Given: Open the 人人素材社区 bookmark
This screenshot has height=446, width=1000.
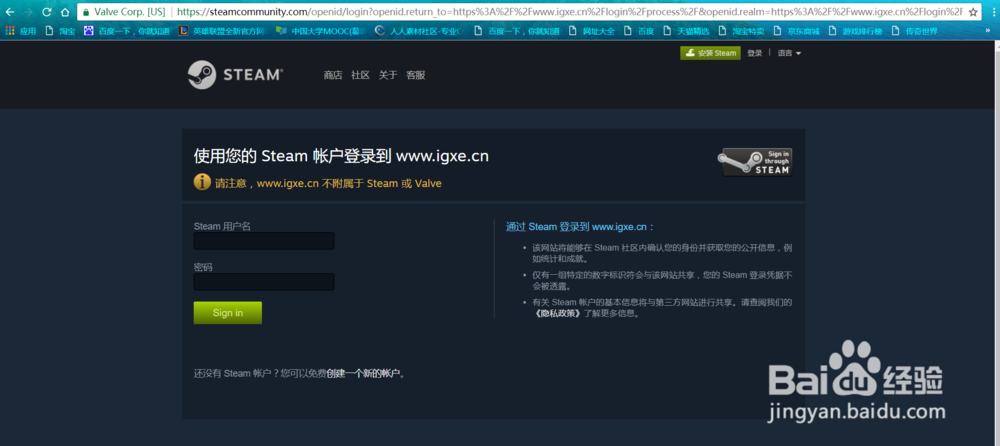Looking at the screenshot, I should point(418,31).
